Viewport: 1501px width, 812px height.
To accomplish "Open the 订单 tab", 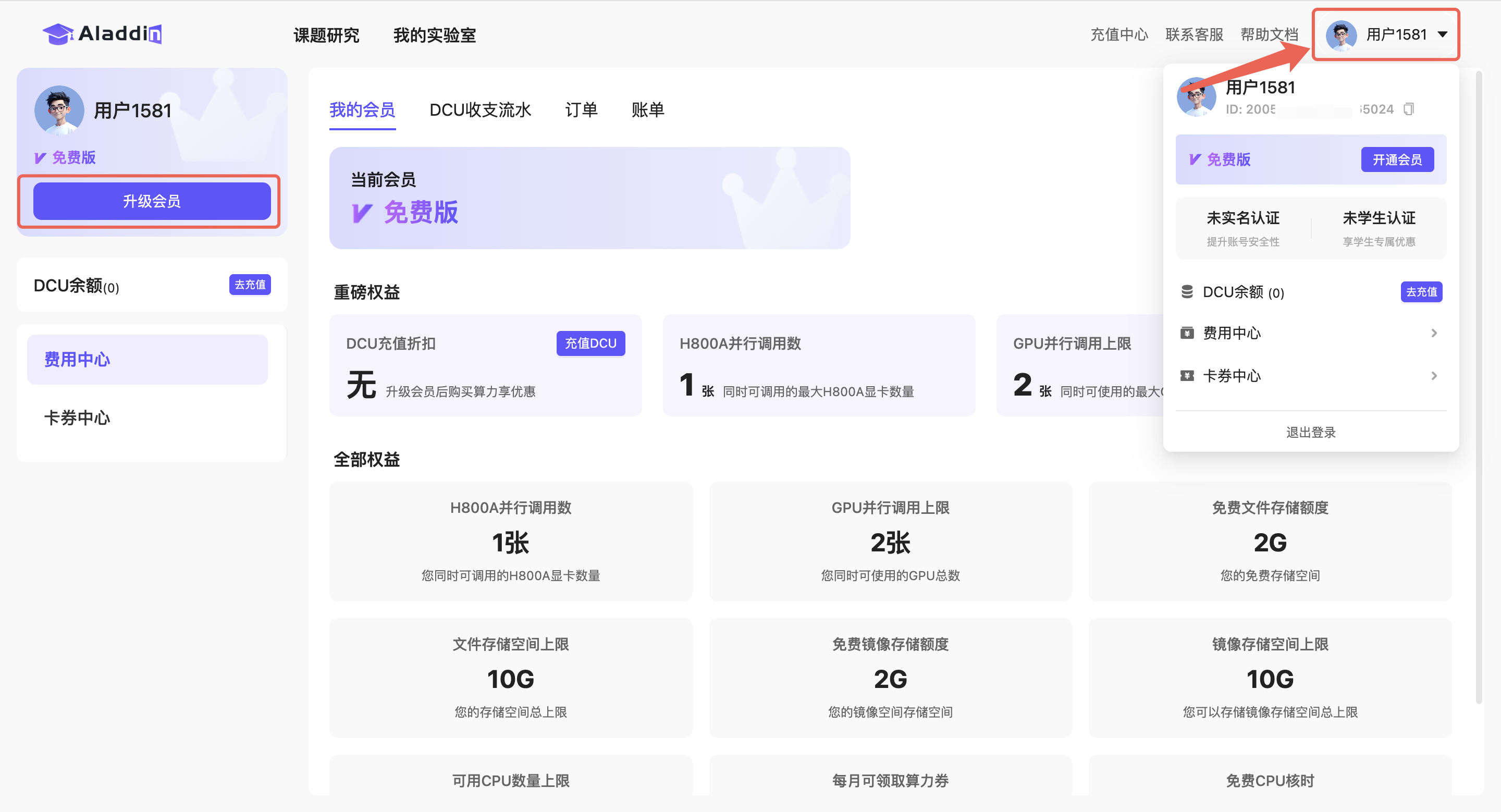I will coord(581,109).
